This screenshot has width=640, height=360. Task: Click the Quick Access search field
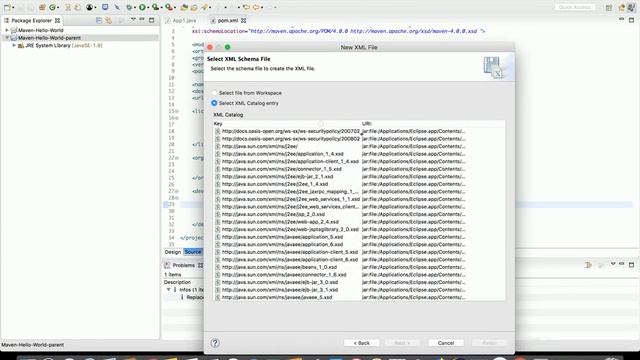coord(575,7)
